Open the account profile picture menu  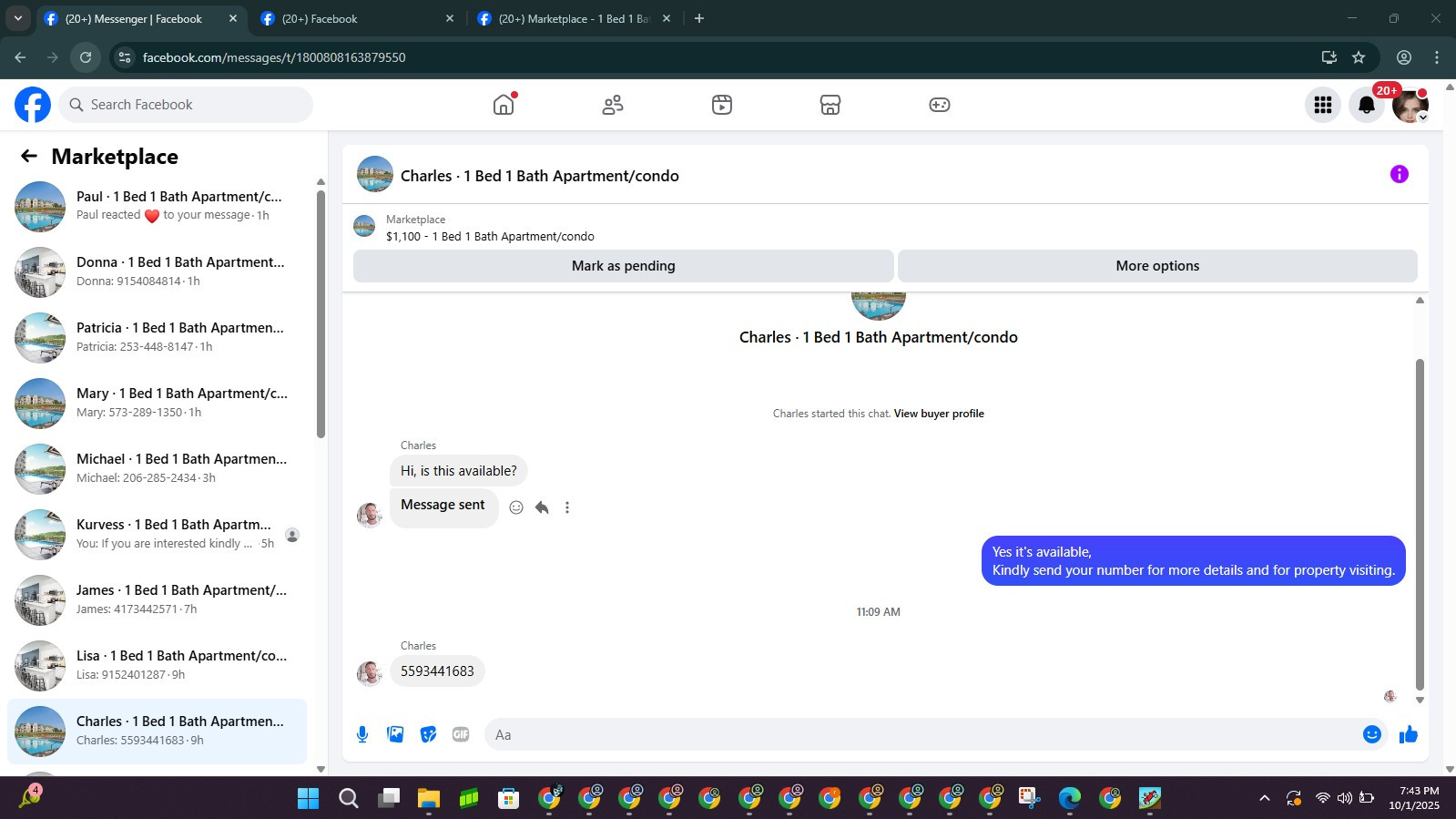[x=1410, y=105]
